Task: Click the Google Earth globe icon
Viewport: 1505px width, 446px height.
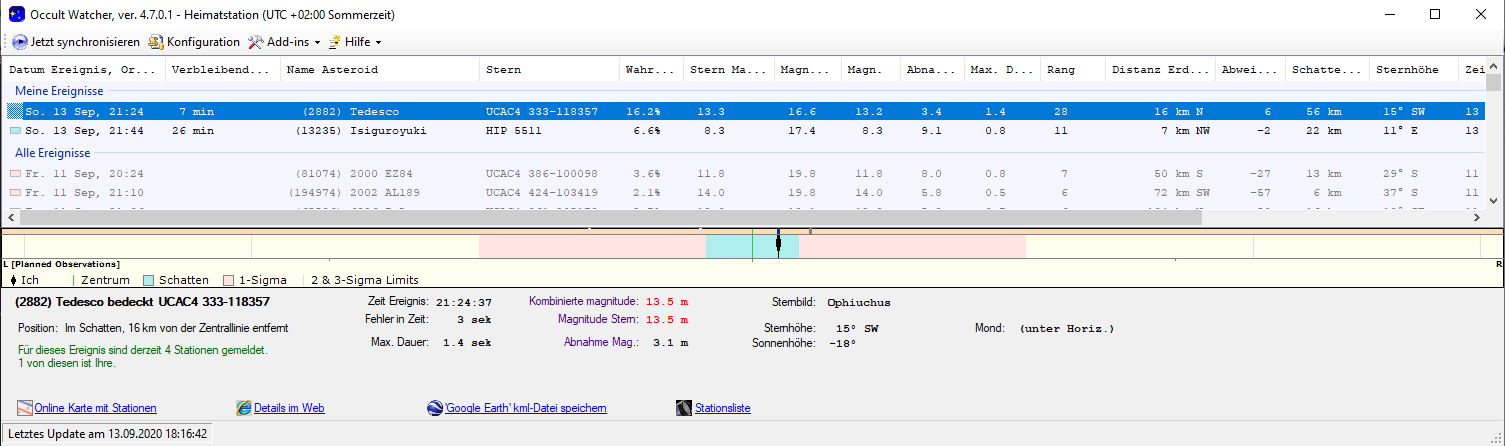Action: [434, 408]
